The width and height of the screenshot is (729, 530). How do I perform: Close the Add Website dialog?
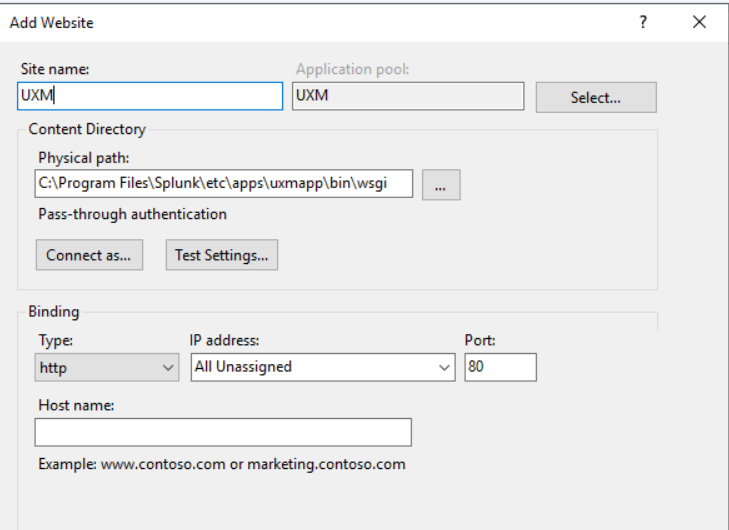[699, 22]
